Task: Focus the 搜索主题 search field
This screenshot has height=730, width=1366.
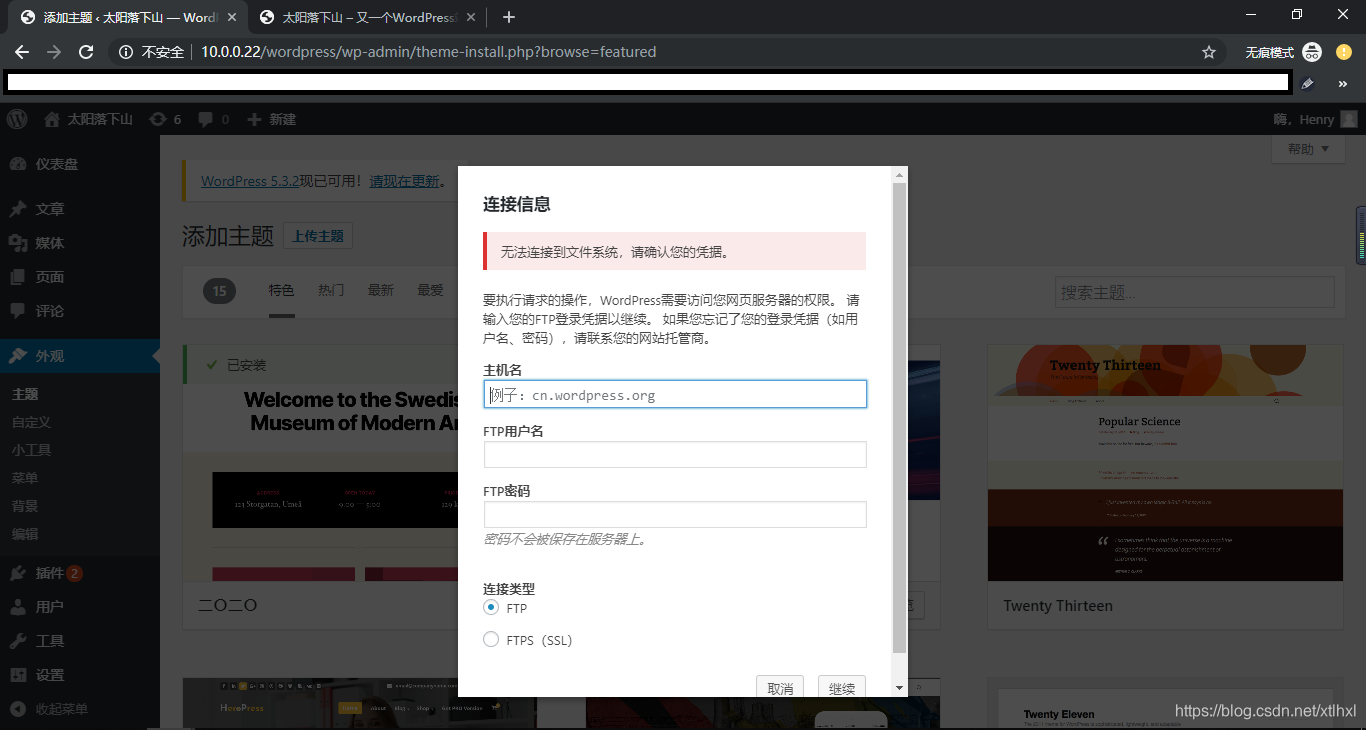Action: coord(1195,292)
